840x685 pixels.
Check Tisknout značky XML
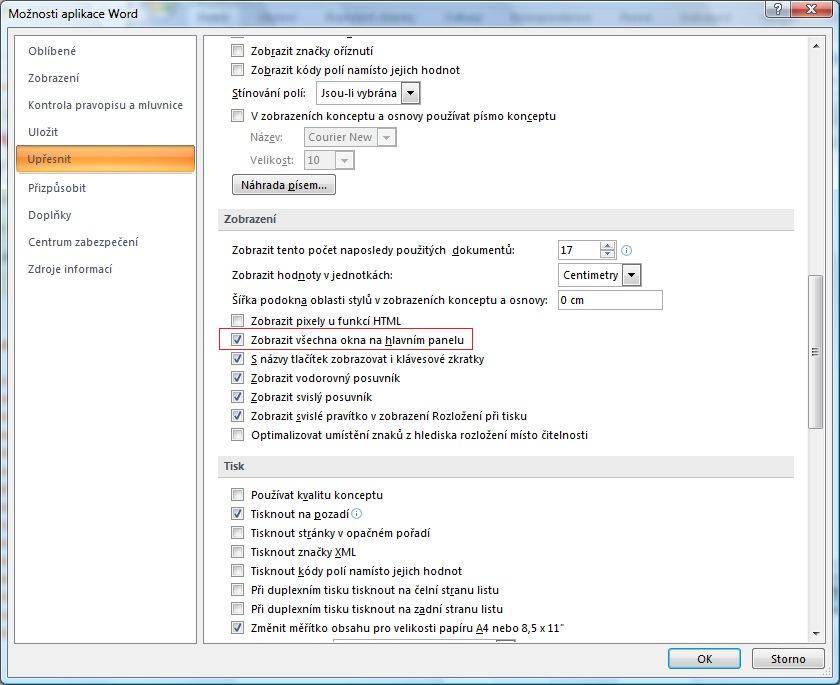(237, 552)
